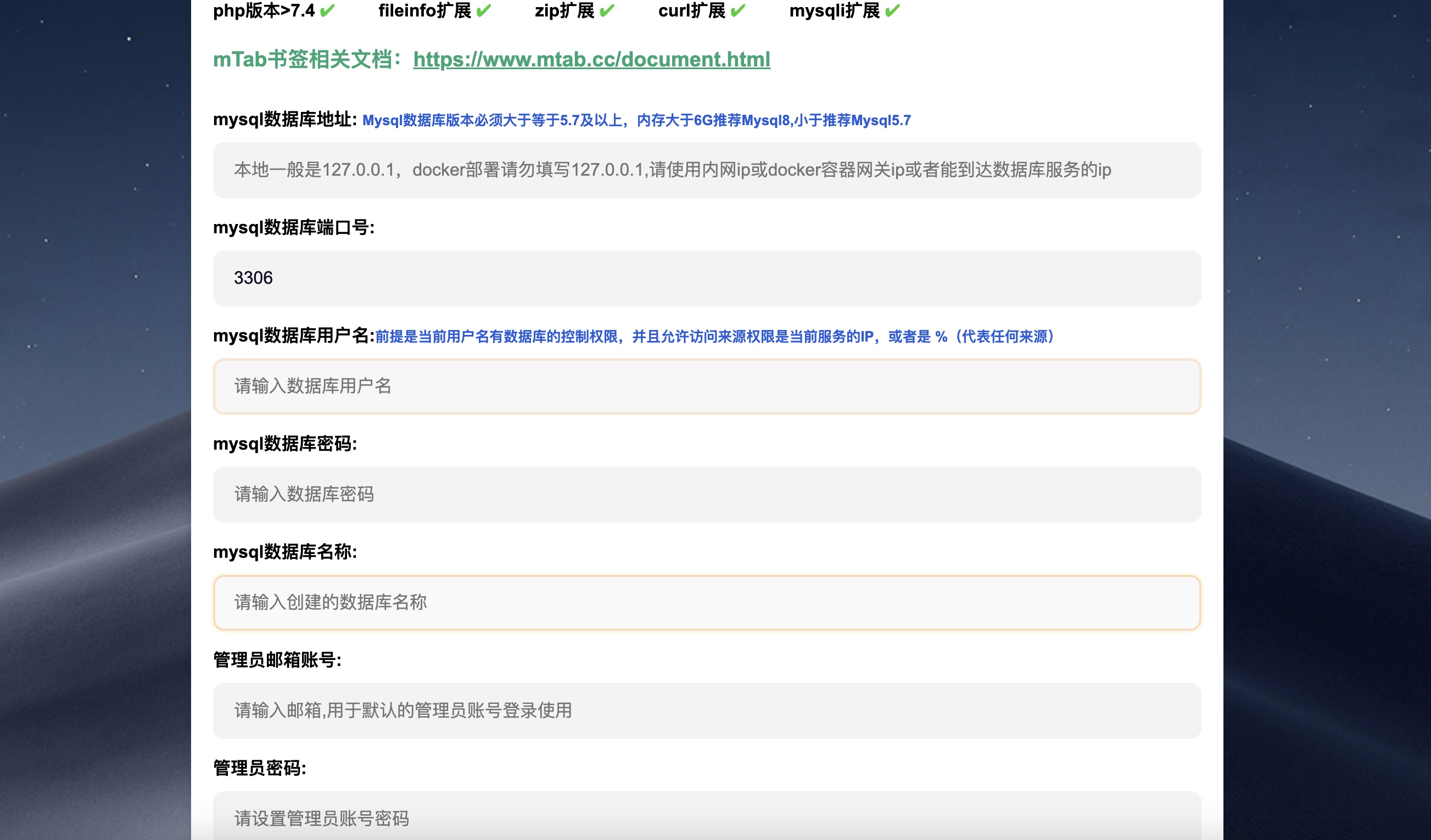Select the port field showing 3306
Viewport: 1431px width, 840px height.
pos(706,278)
